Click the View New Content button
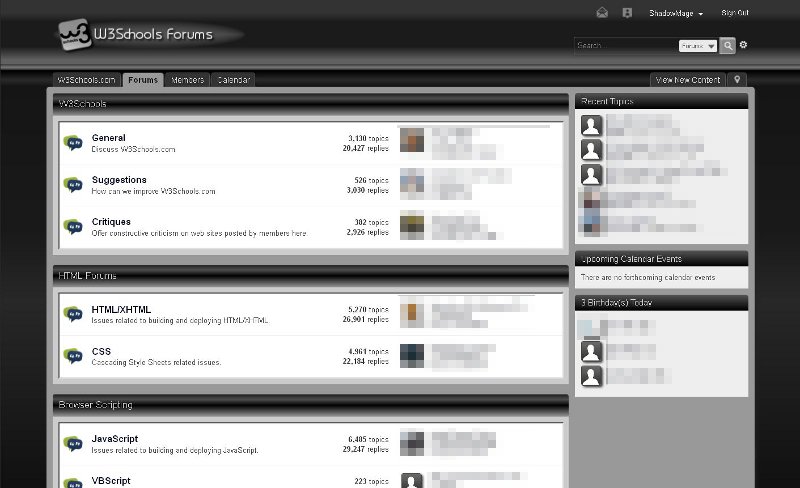The image size is (800, 488). [688, 80]
